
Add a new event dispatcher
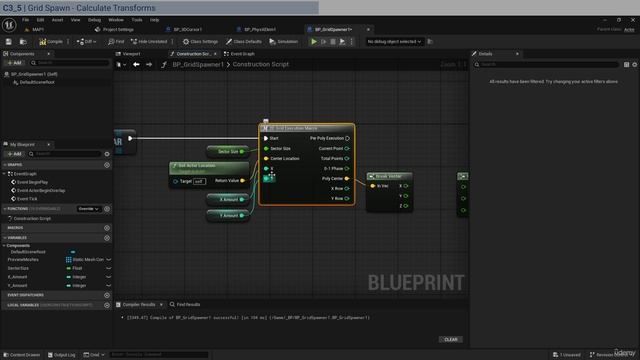107,295
